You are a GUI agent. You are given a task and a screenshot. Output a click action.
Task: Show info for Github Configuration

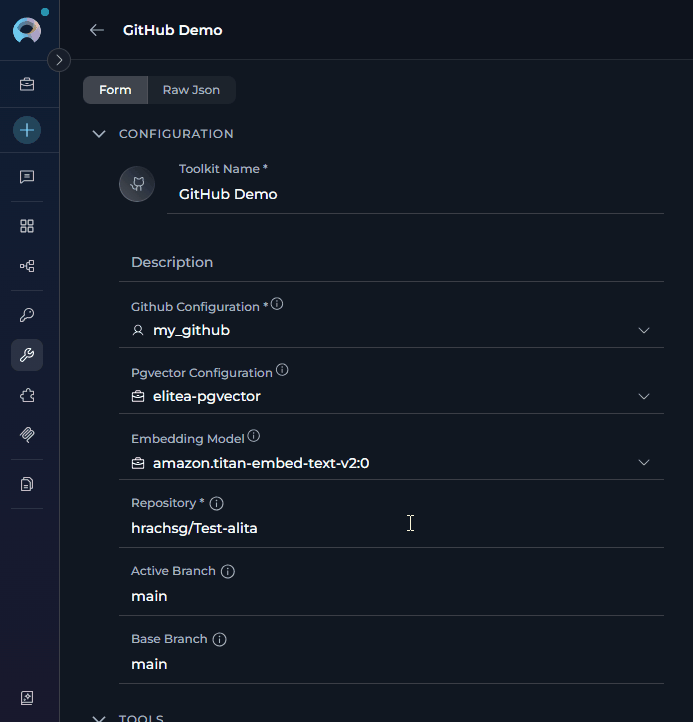[277, 304]
